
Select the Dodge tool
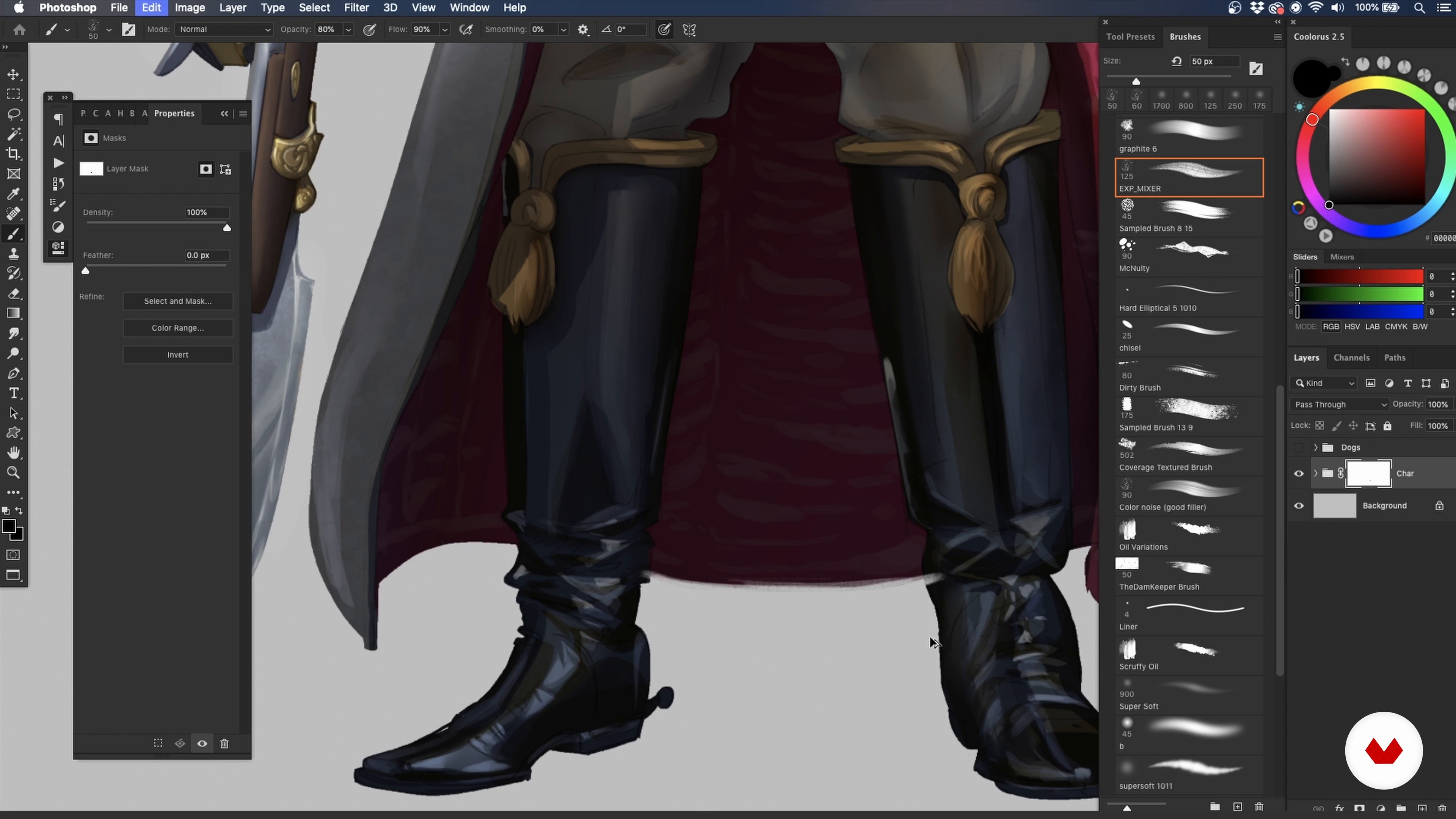point(14,353)
